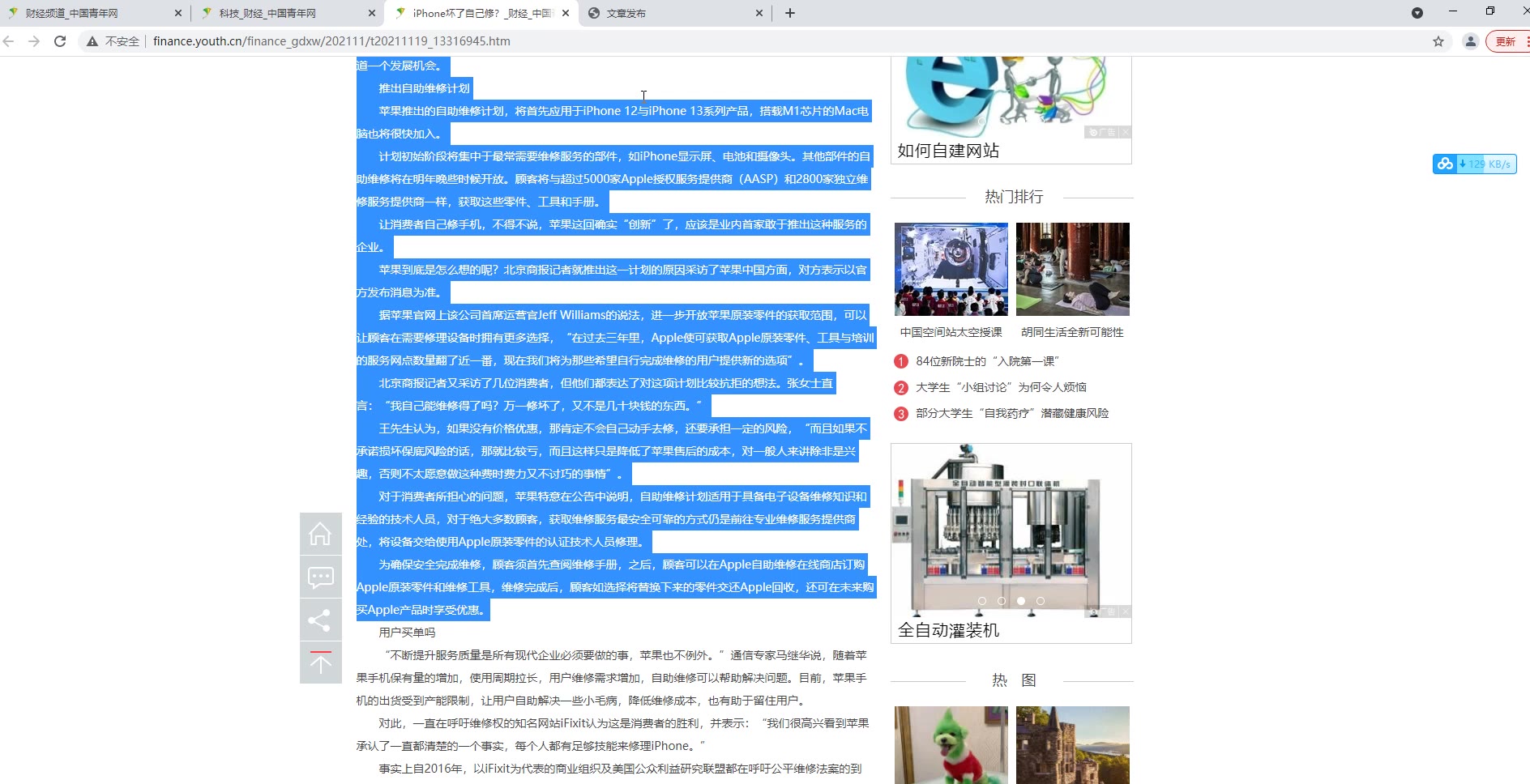Click the red number 2 ranking badge
Image resolution: width=1530 pixels, height=784 pixels.
(901, 388)
